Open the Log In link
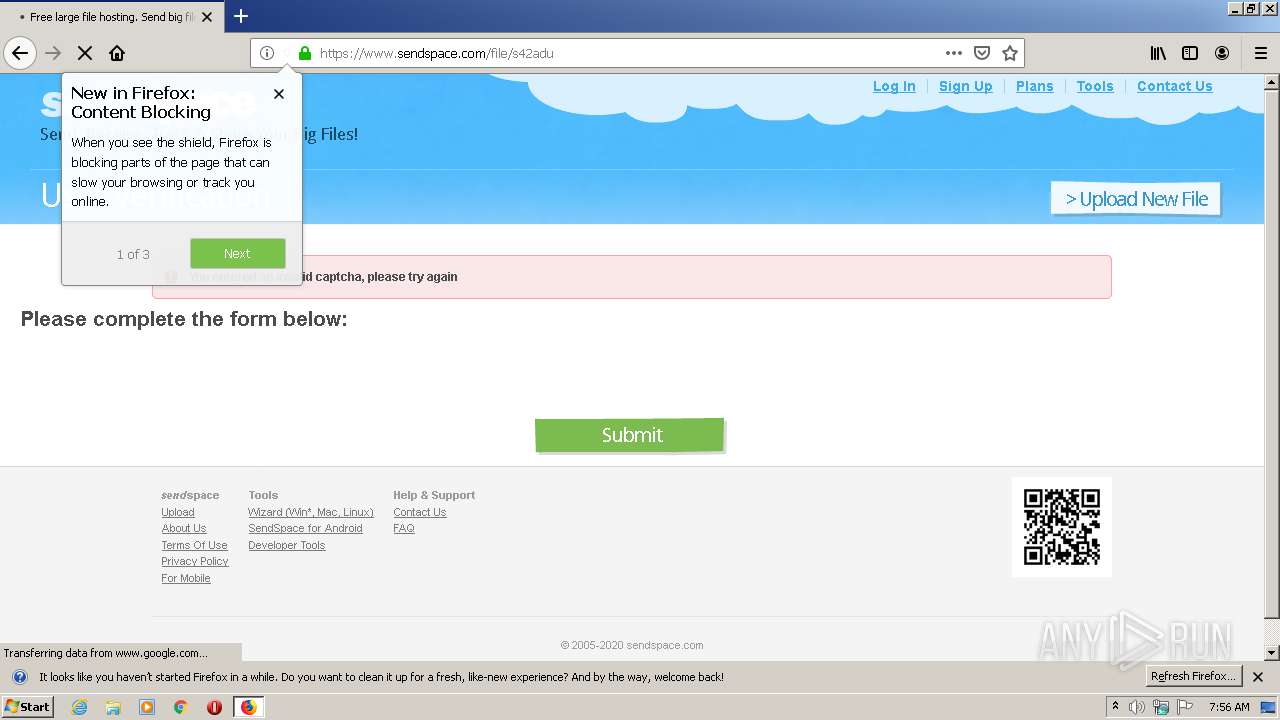1280x720 pixels. click(894, 86)
